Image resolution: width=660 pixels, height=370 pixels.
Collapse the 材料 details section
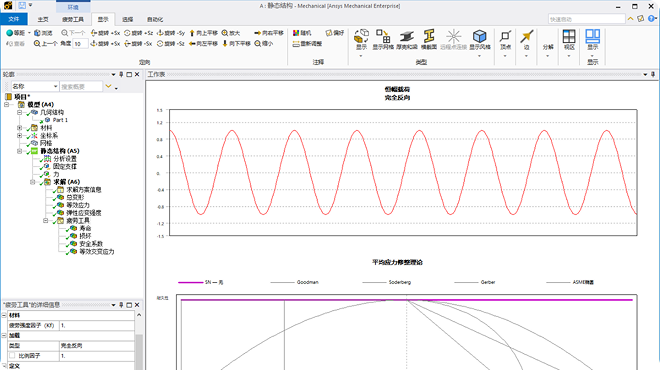[4, 315]
